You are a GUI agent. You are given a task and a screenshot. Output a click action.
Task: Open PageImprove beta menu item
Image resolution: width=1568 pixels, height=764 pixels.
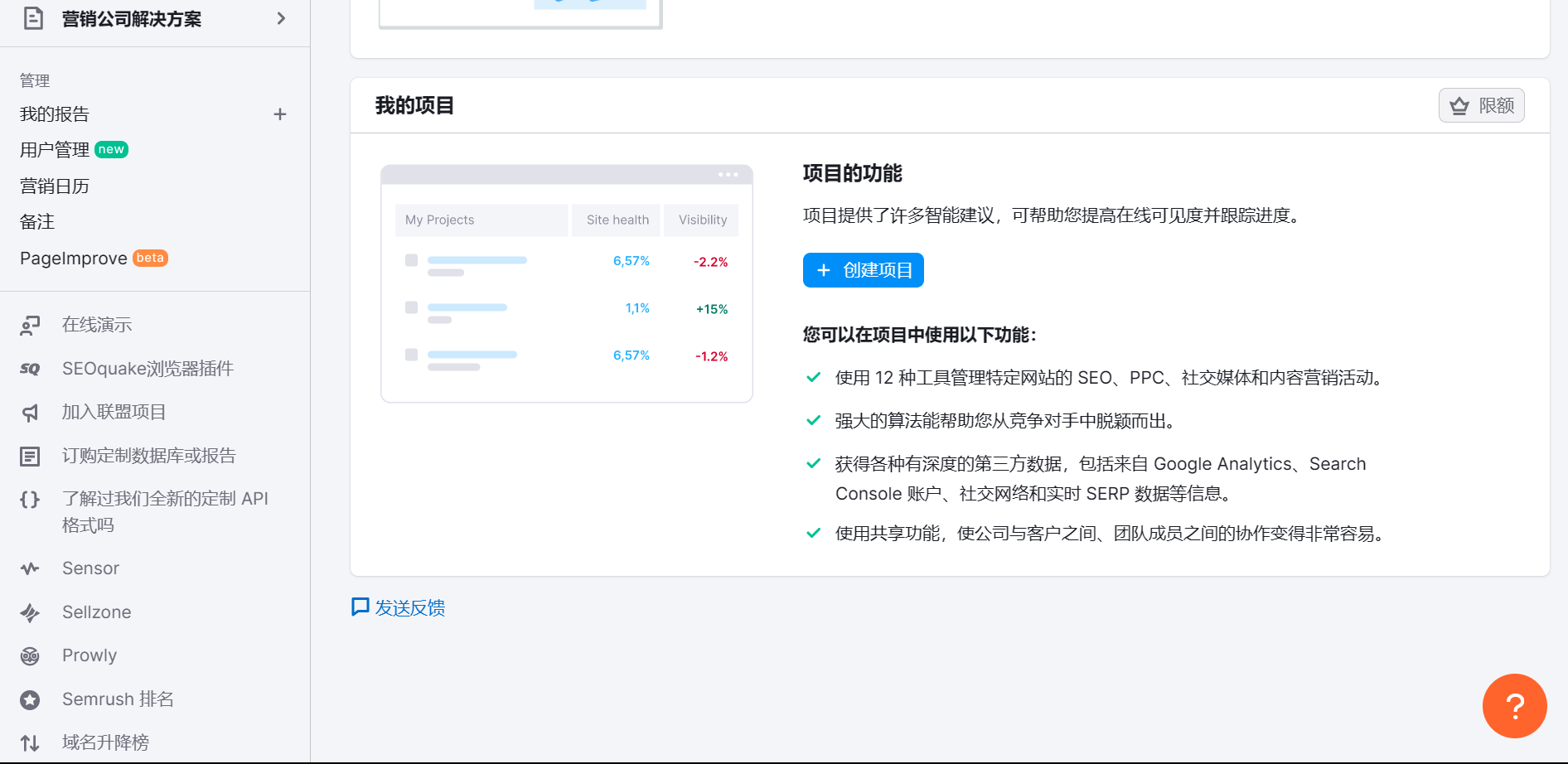coord(94,259)
